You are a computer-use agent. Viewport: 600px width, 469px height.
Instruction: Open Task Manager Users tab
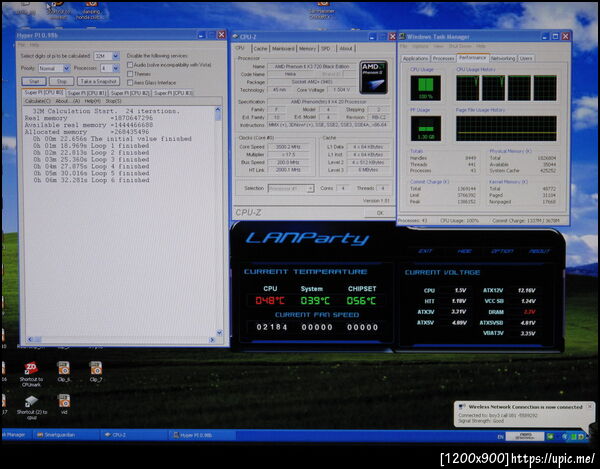(x=526, y=59)
